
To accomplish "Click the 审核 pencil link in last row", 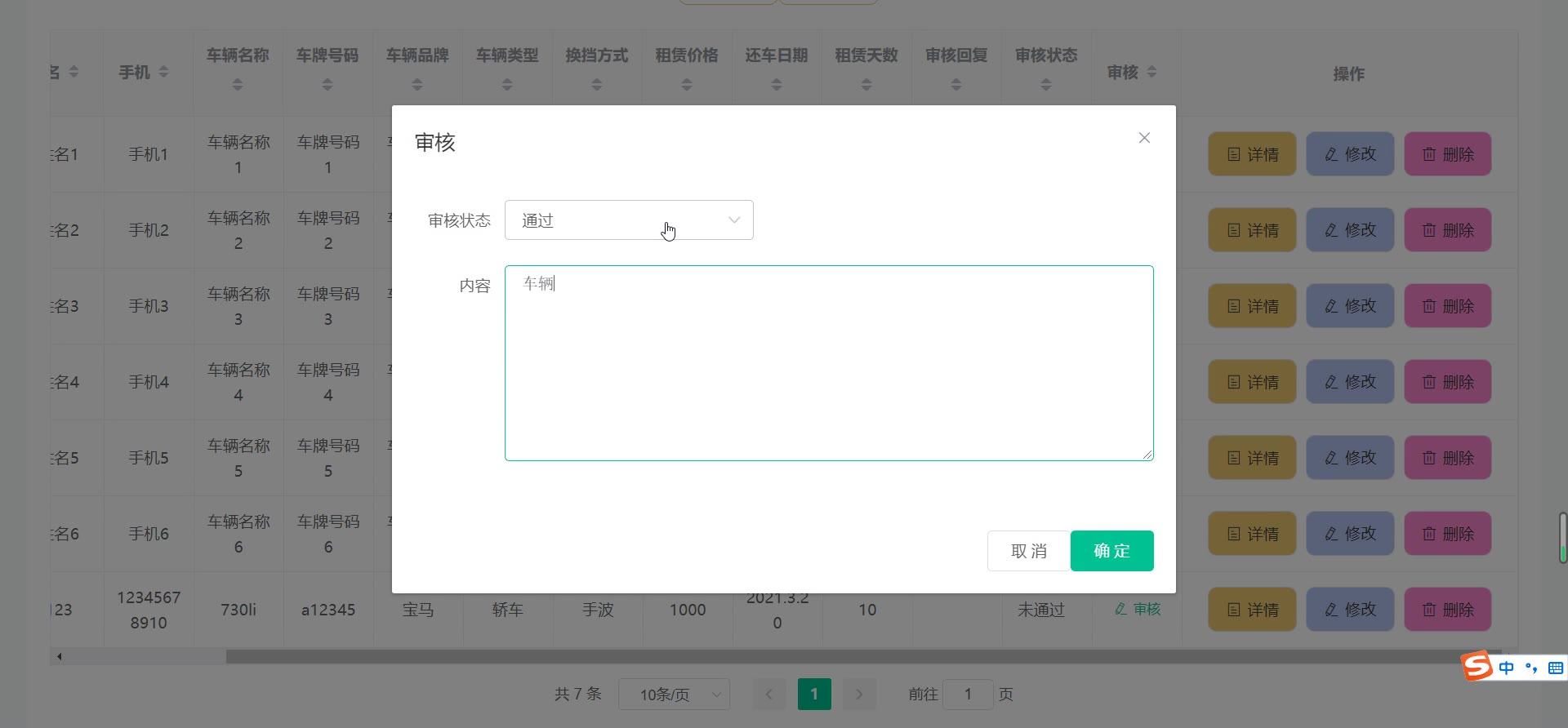I will point(1138,609).
